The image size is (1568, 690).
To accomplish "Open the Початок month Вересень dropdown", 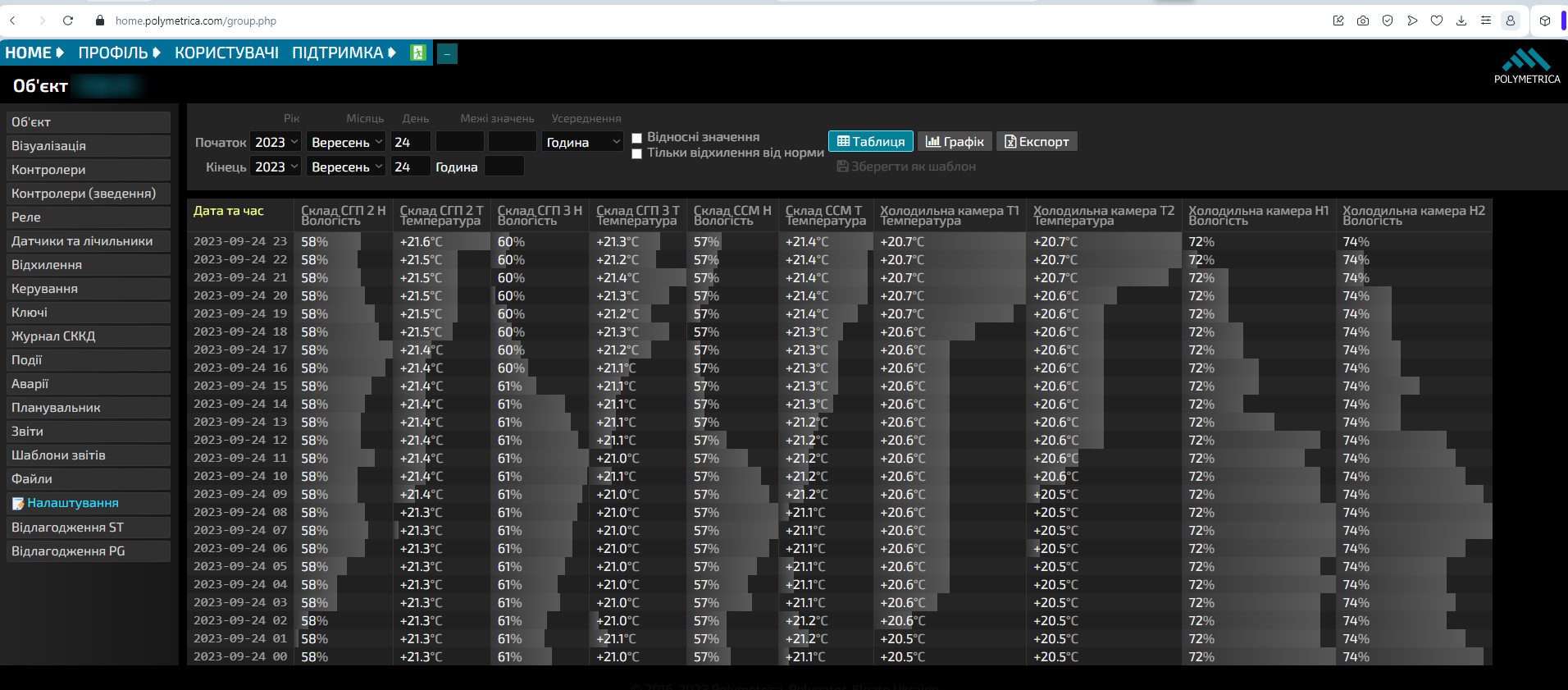I will [x=347, y=142].
